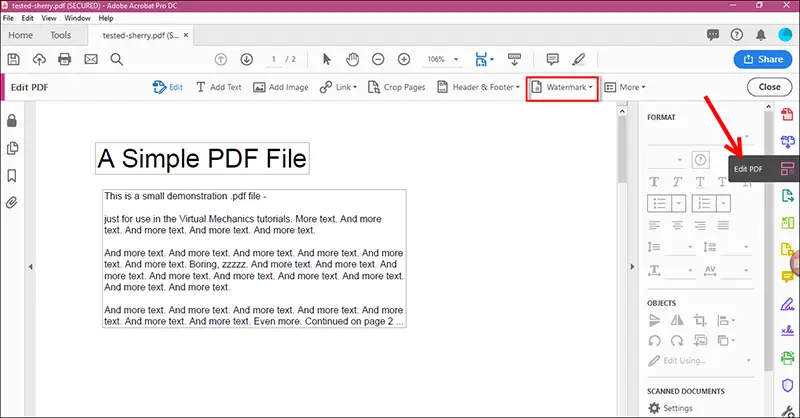This screenshot has height=418, width=800.
Task: Open the Window menu
Action: (x=78, y=18)
